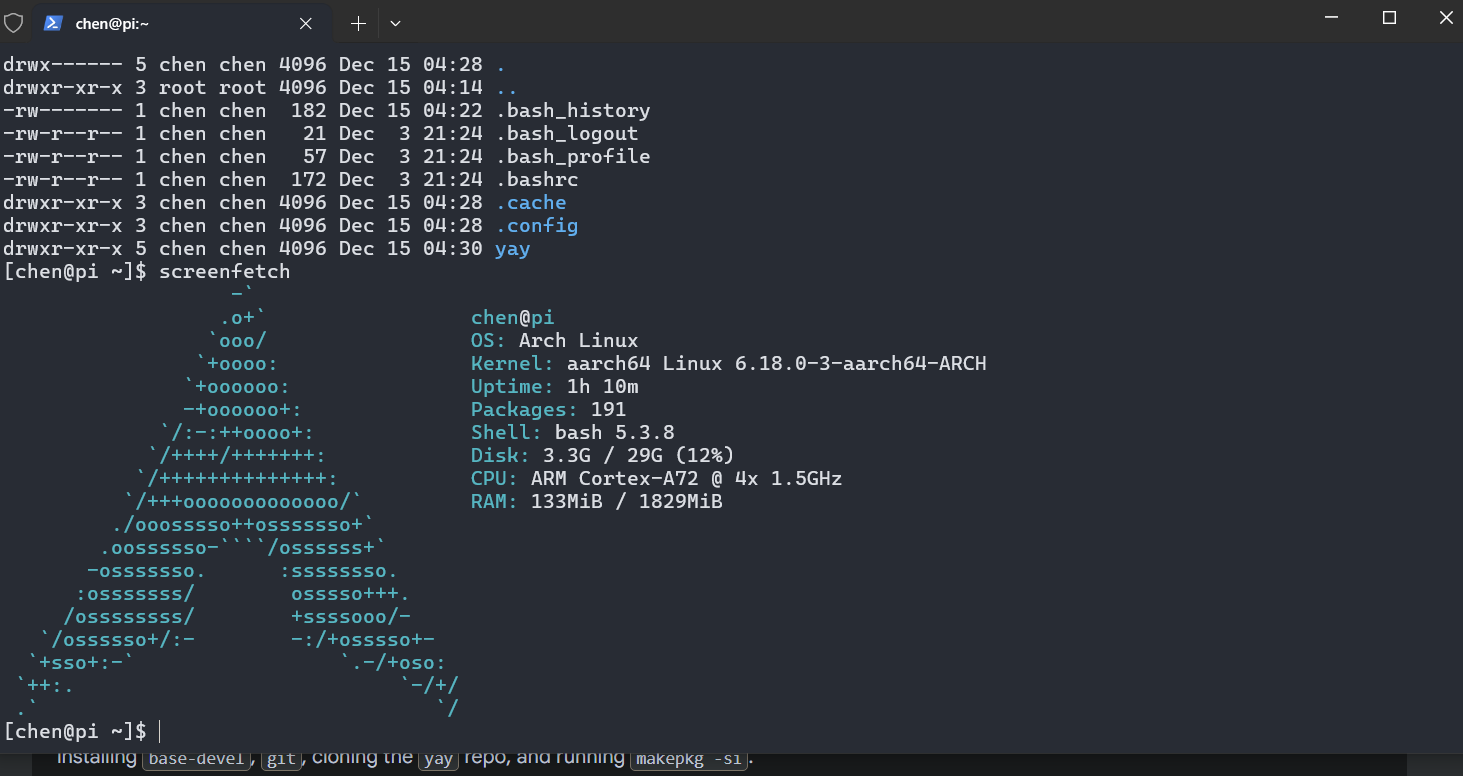Click the ".bashrc" file name
The image size is (1463, 776).
coord(537,180)
